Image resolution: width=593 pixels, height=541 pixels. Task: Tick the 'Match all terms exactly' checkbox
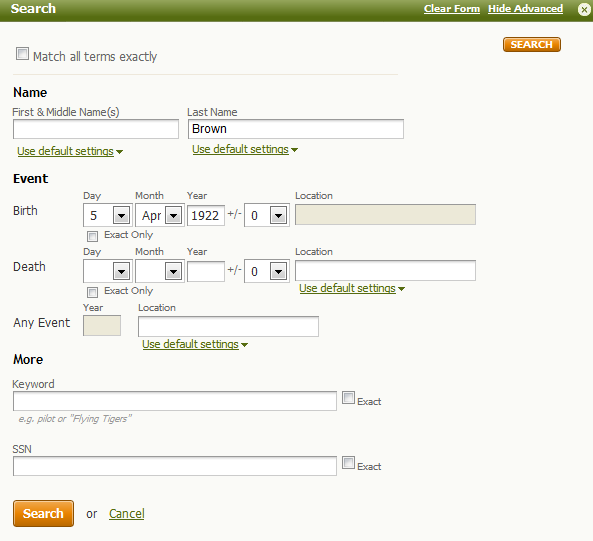[22, 54]
